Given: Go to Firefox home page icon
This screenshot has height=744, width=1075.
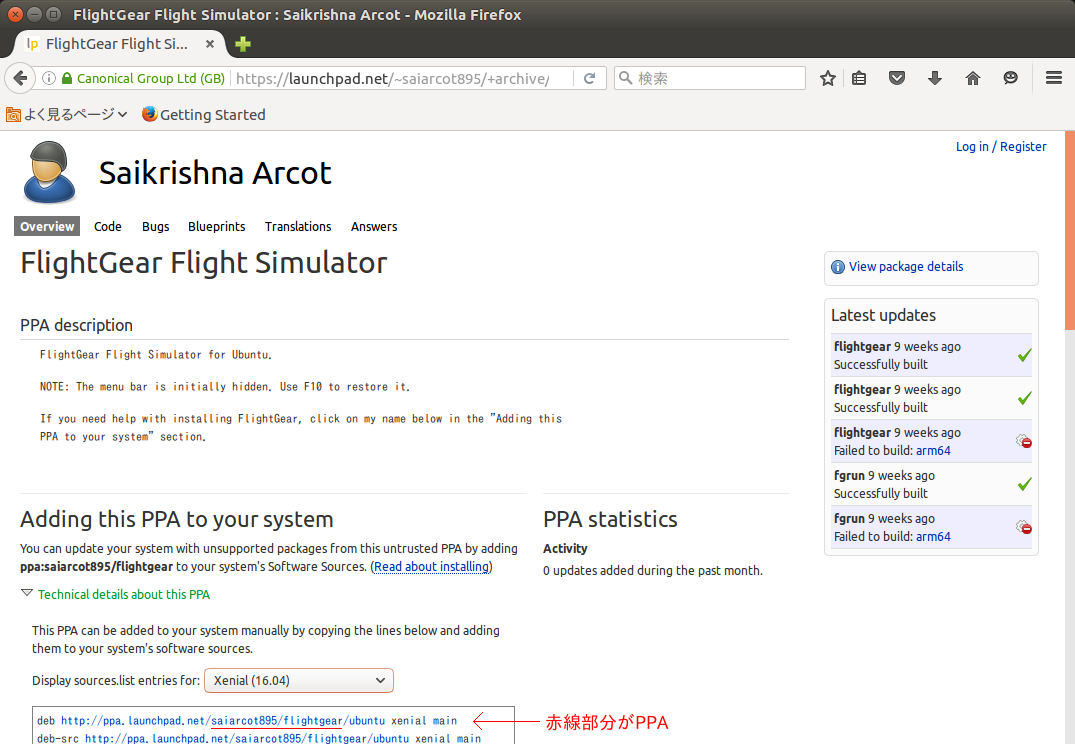Looking at the screenshot, I should 973,78.
